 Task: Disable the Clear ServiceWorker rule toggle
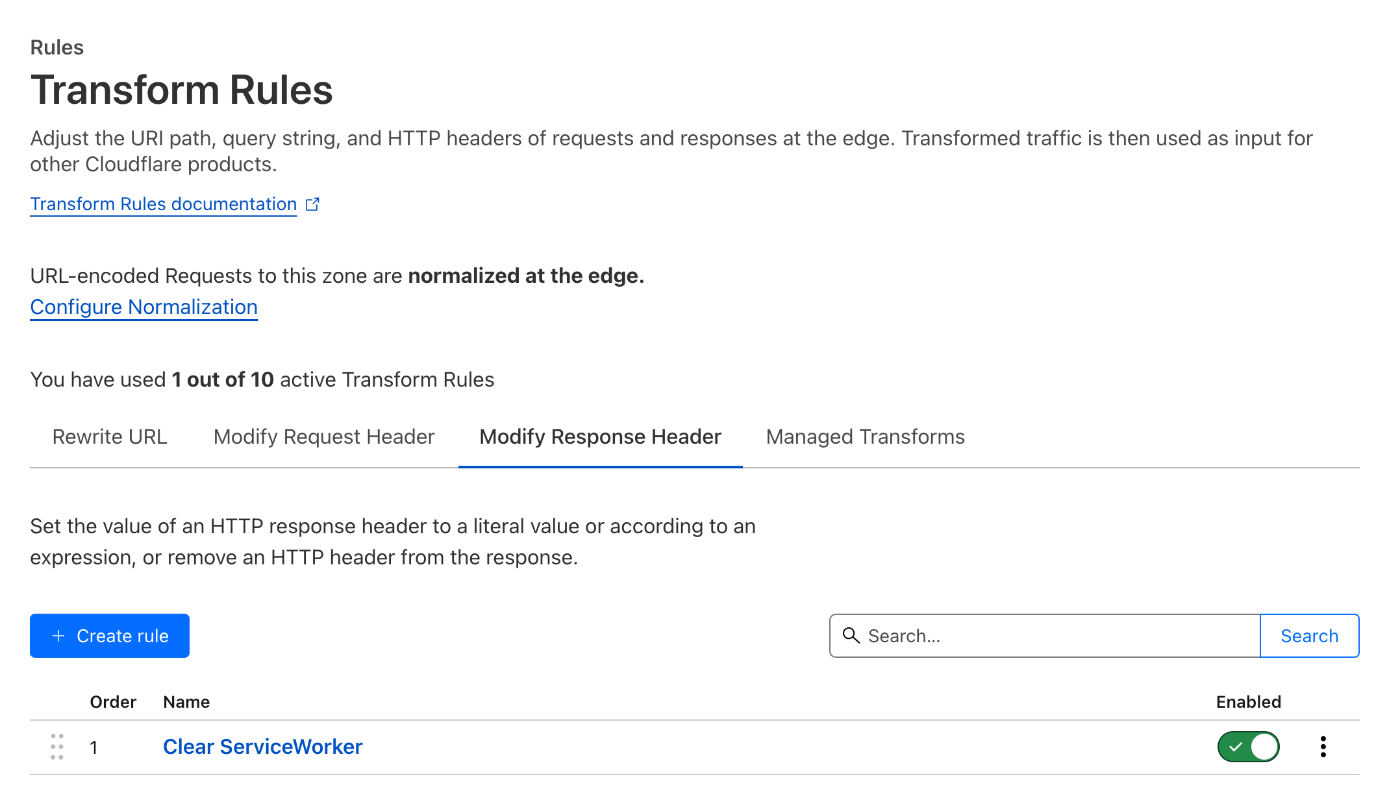(x=1248, y=747)
